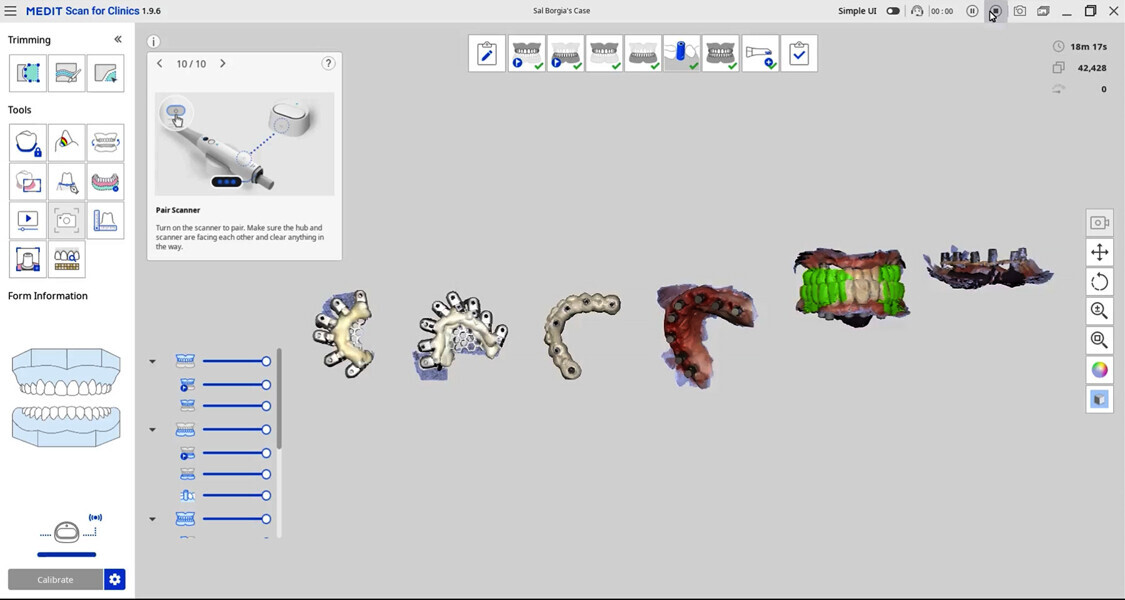This screenshot has height=600, width=1125.
Task: Select the polygon trimming tool in Trimming panel
Action: (x=27, y=72)
